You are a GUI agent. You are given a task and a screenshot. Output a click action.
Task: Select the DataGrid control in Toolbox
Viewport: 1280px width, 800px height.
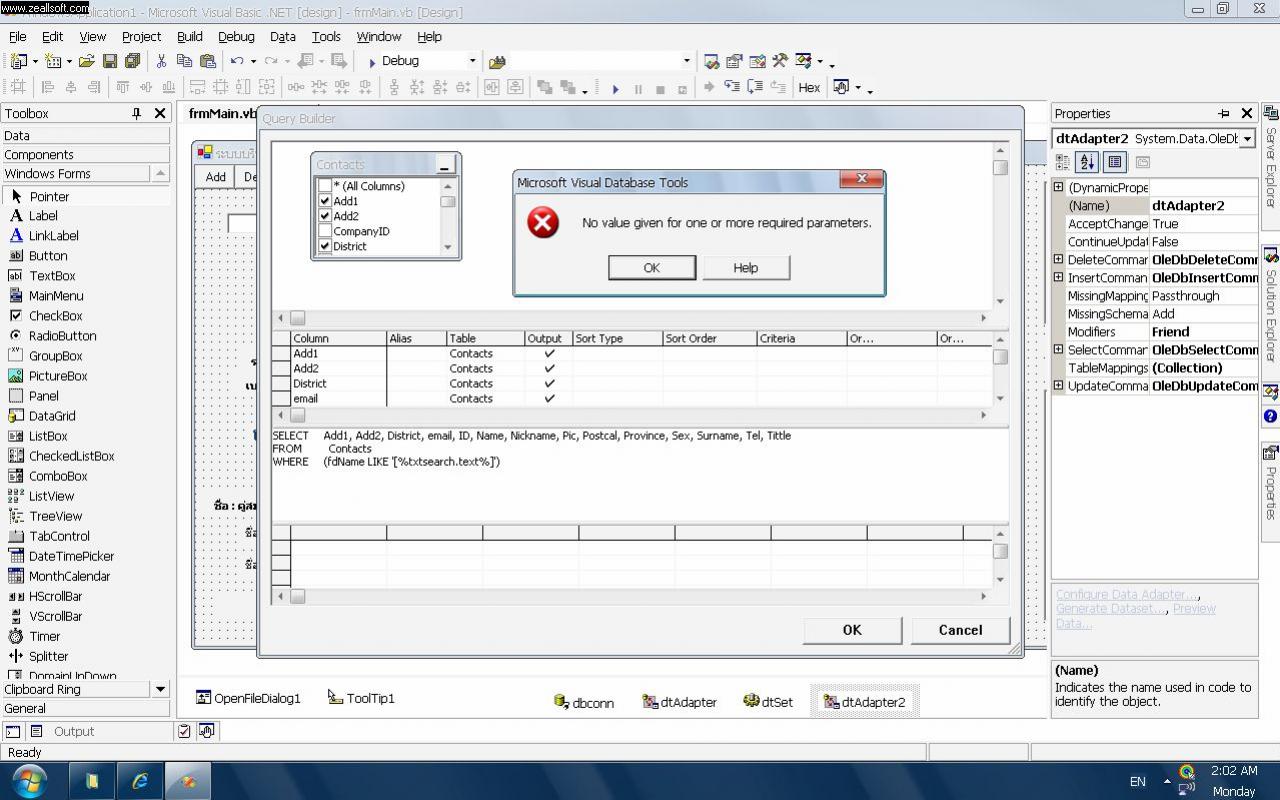51,416
